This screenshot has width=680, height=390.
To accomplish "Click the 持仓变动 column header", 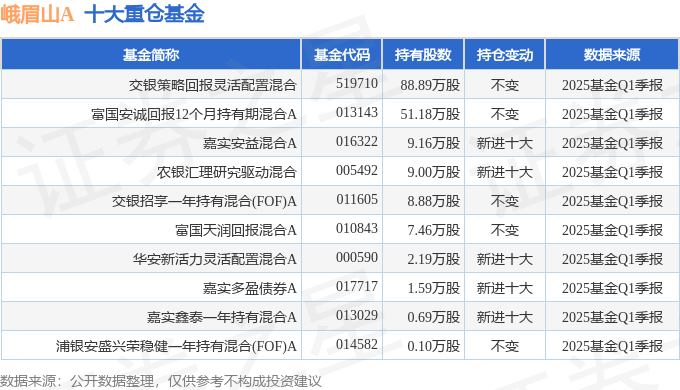I will 504,55.
